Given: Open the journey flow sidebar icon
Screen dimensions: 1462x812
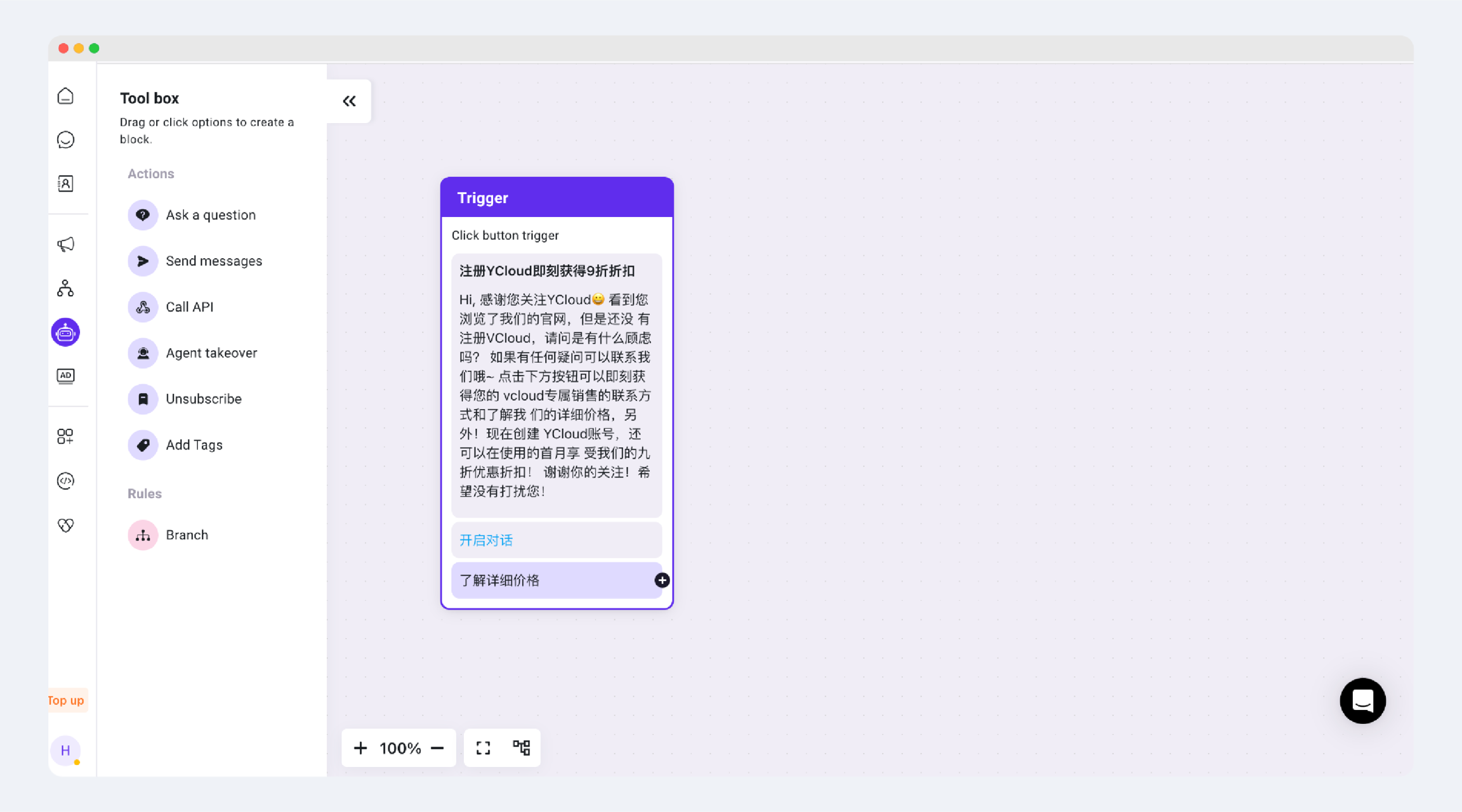Looking at the screenshot, I should [65, 289].
